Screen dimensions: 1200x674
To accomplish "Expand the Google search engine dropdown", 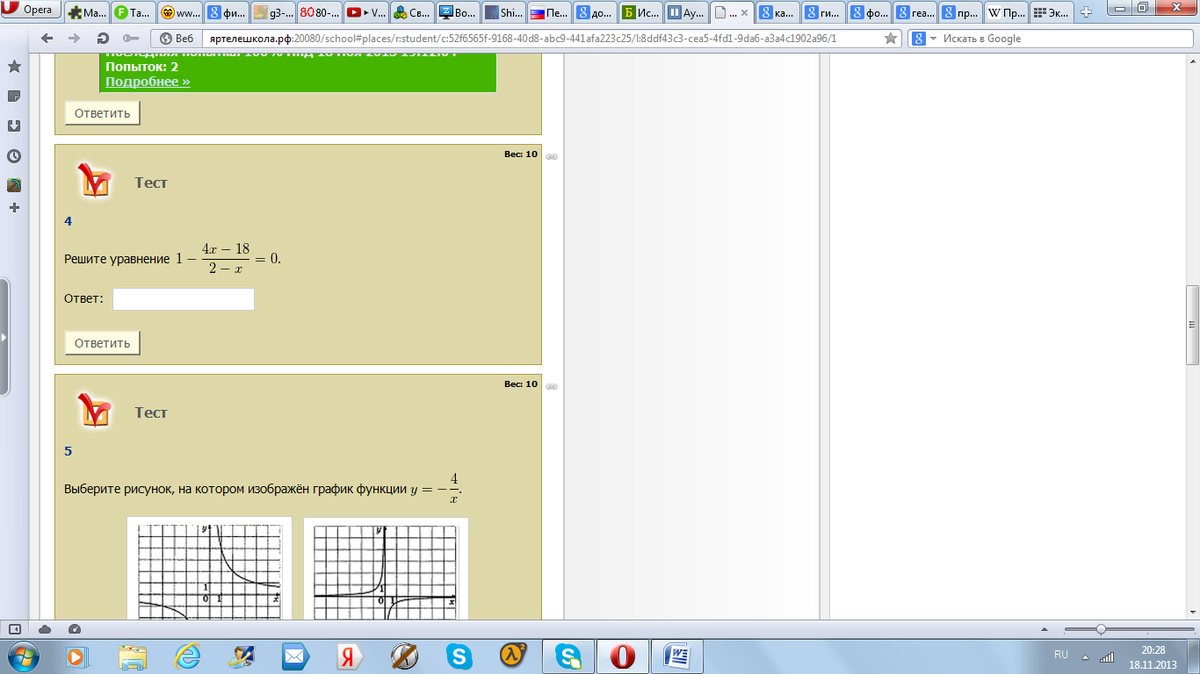I will (x=925, y=38).
